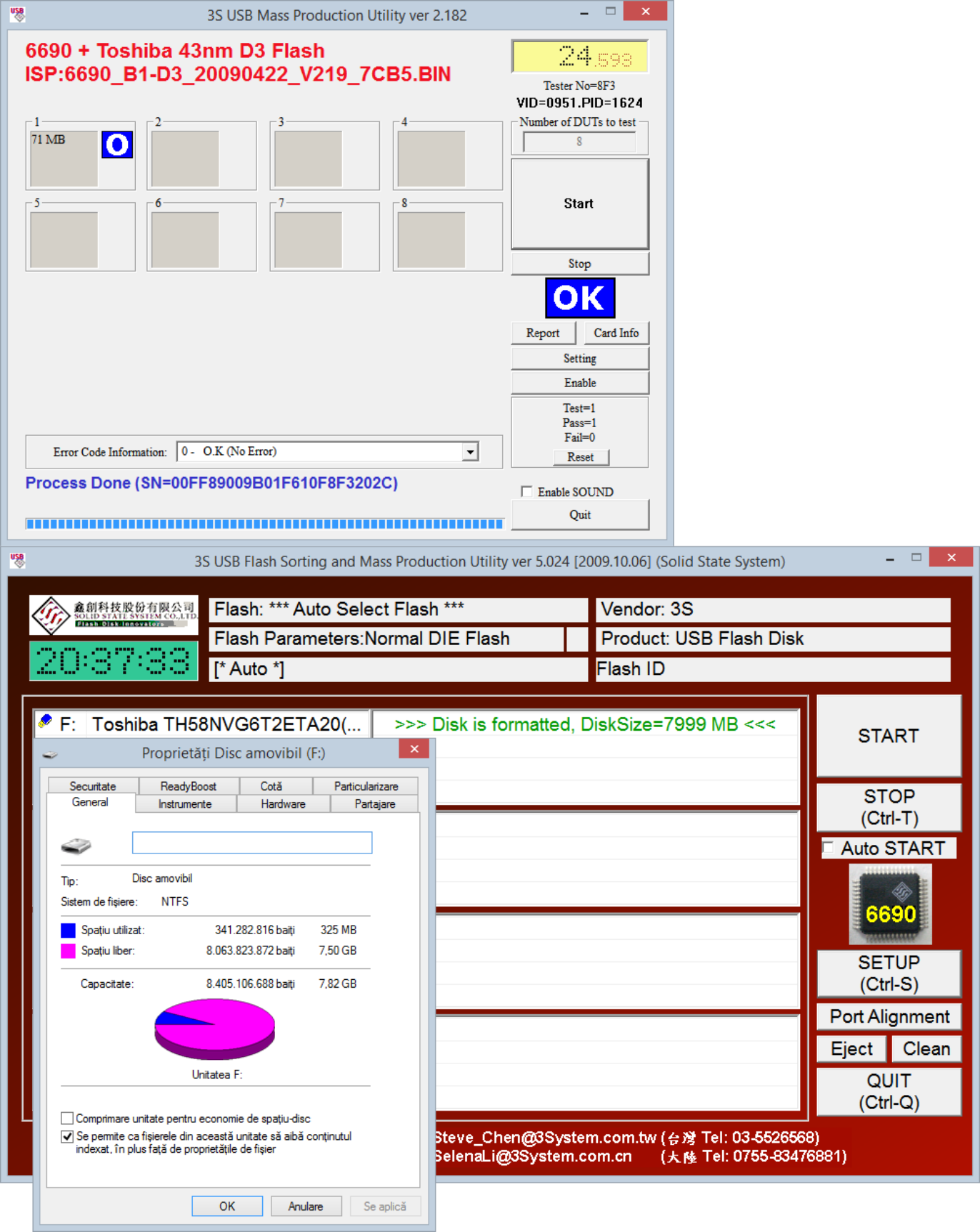
Task: Click the [* Auto *] field
Action: 398,669
